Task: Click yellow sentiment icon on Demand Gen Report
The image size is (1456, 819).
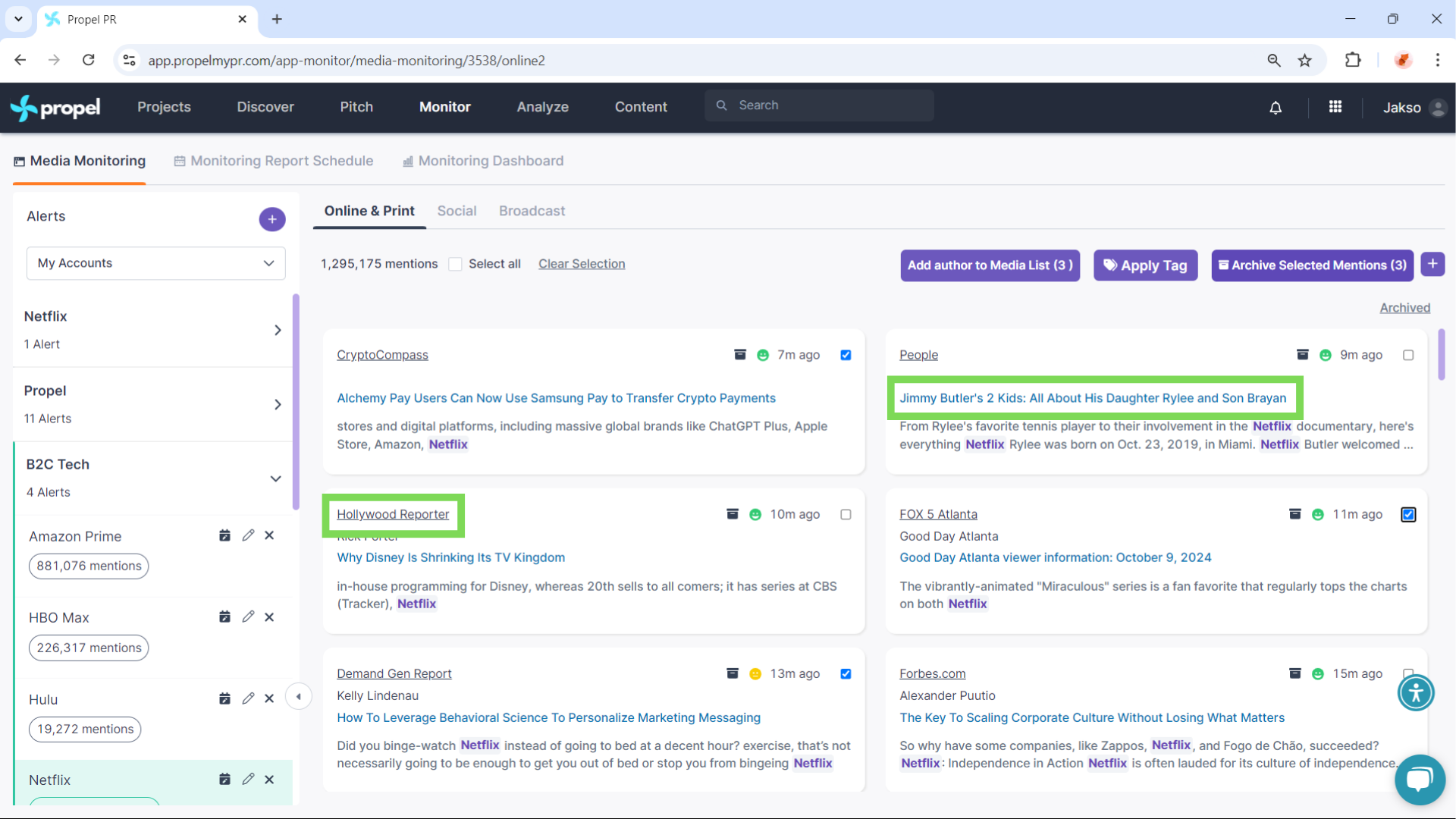Action: pyautogui.click(x=755, y=673)
